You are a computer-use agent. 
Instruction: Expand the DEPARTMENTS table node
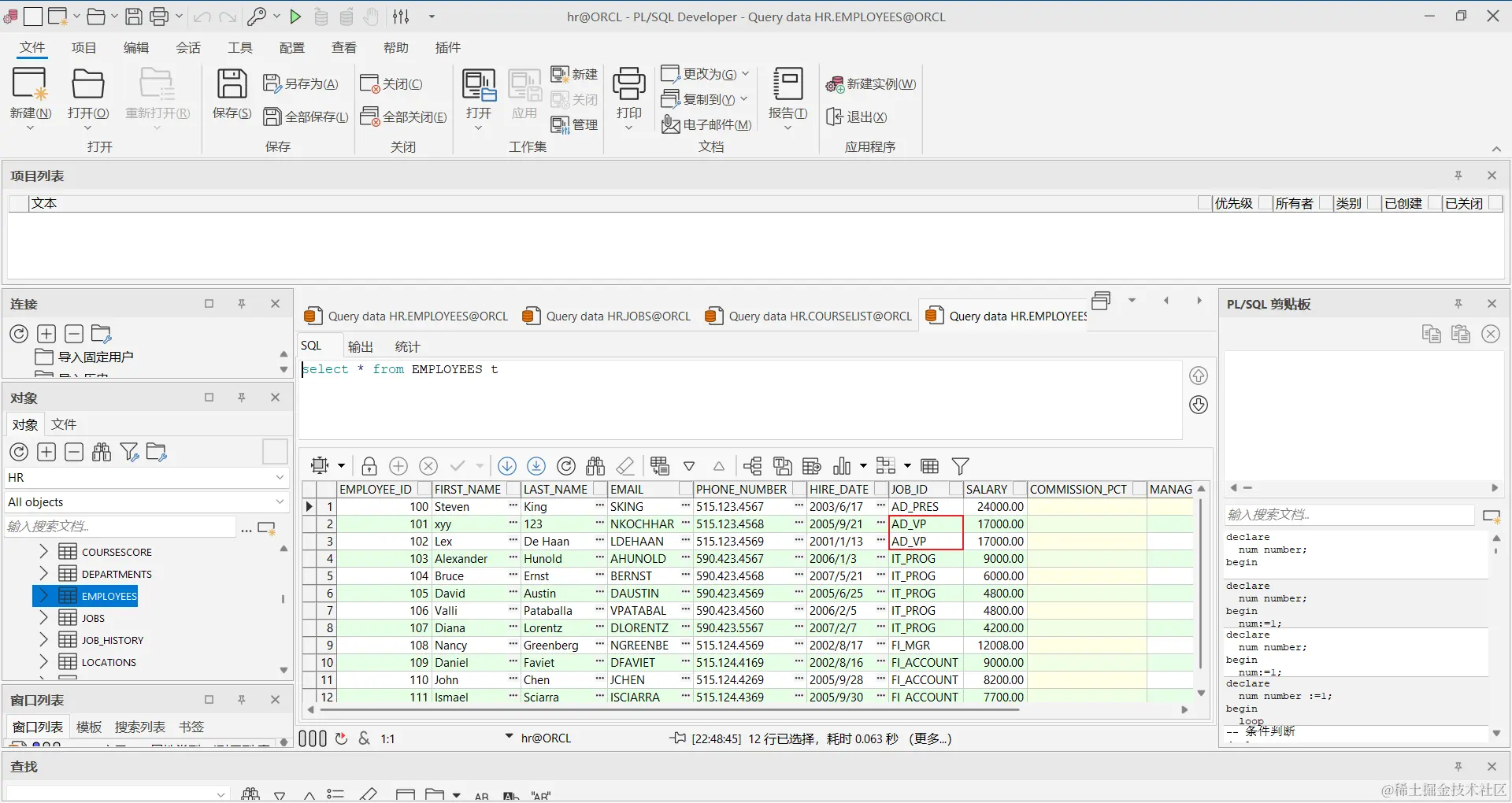(x=44, y=574)
